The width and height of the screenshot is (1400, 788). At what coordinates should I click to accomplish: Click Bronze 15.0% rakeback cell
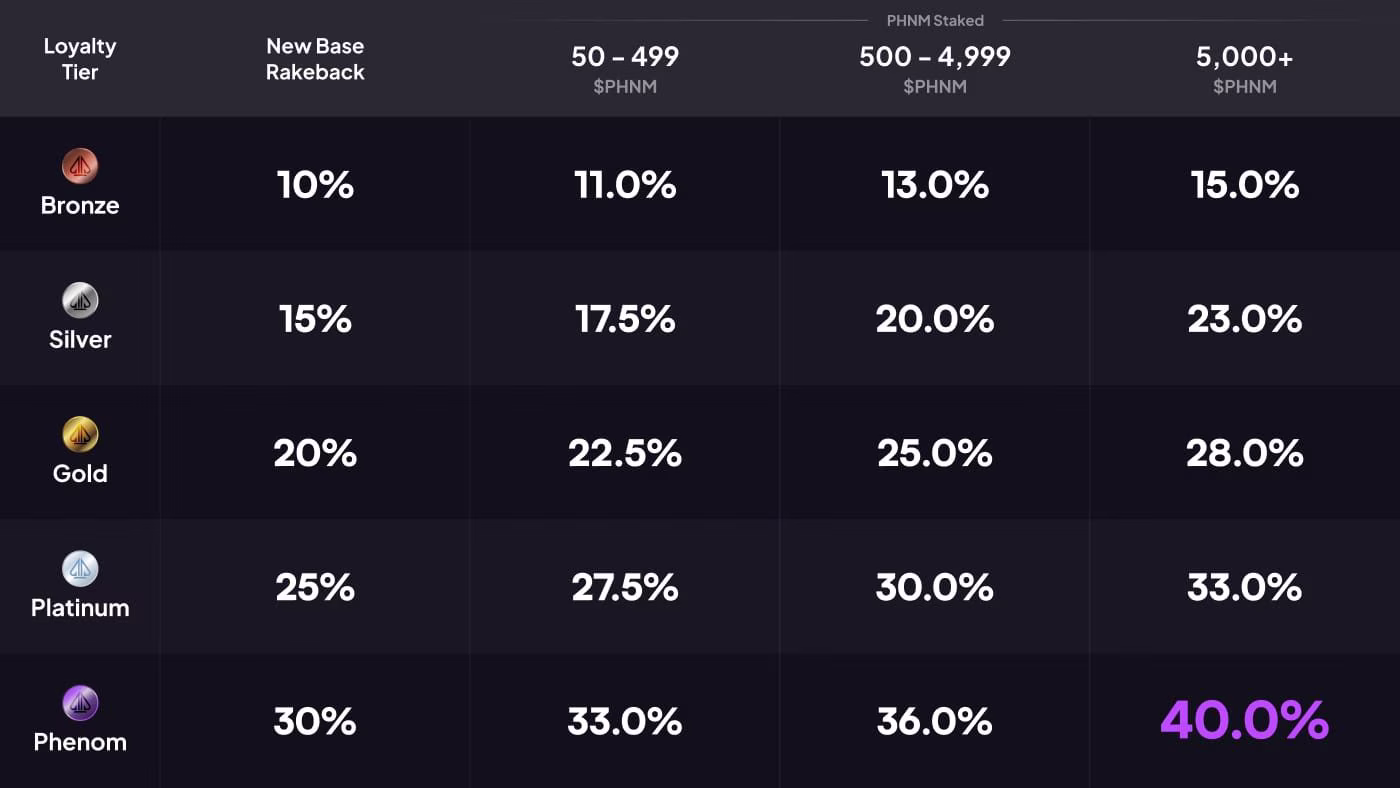(1245, 184)
